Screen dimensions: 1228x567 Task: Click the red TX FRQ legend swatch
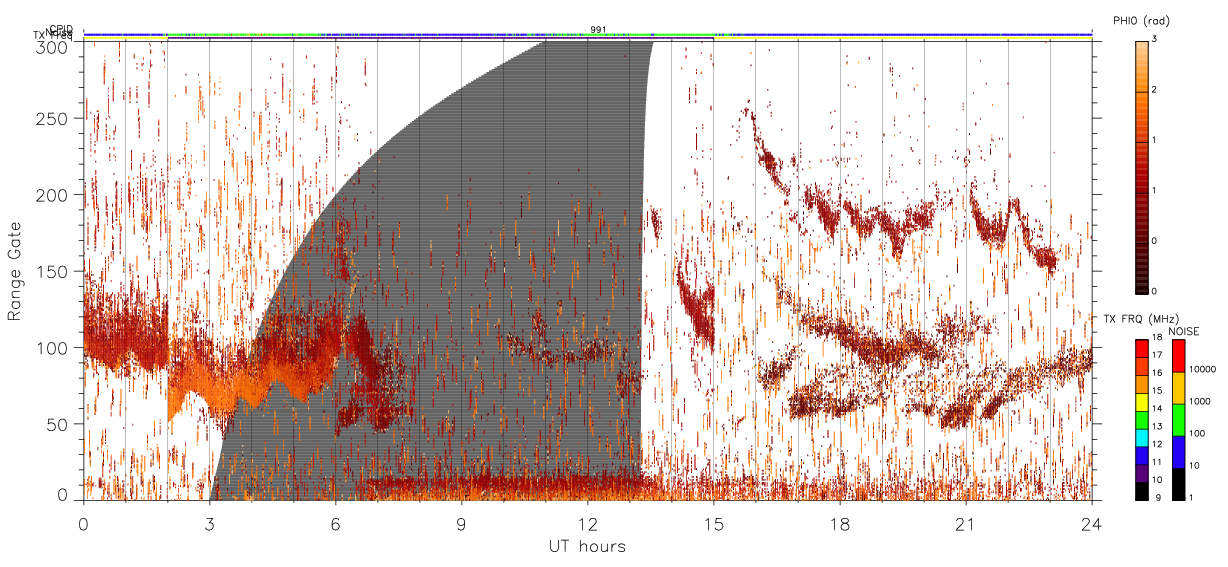point(1142,348)
